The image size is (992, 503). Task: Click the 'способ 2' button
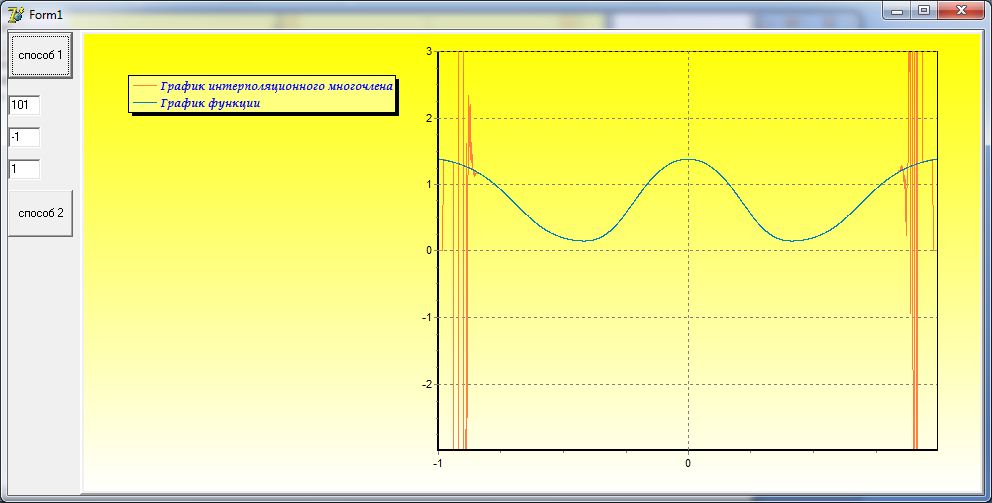(40, 213)
